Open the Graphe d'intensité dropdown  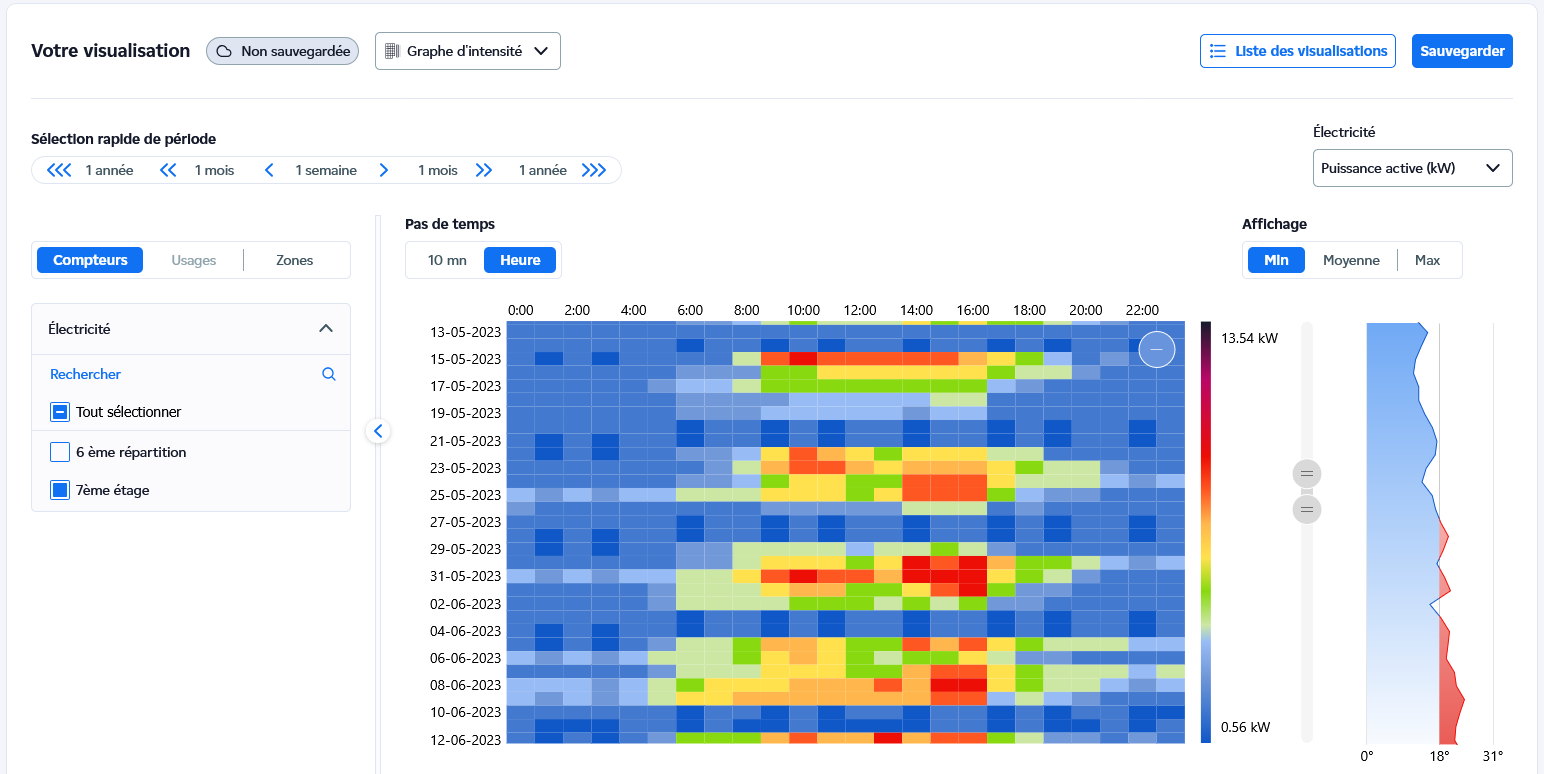(467, 51)
